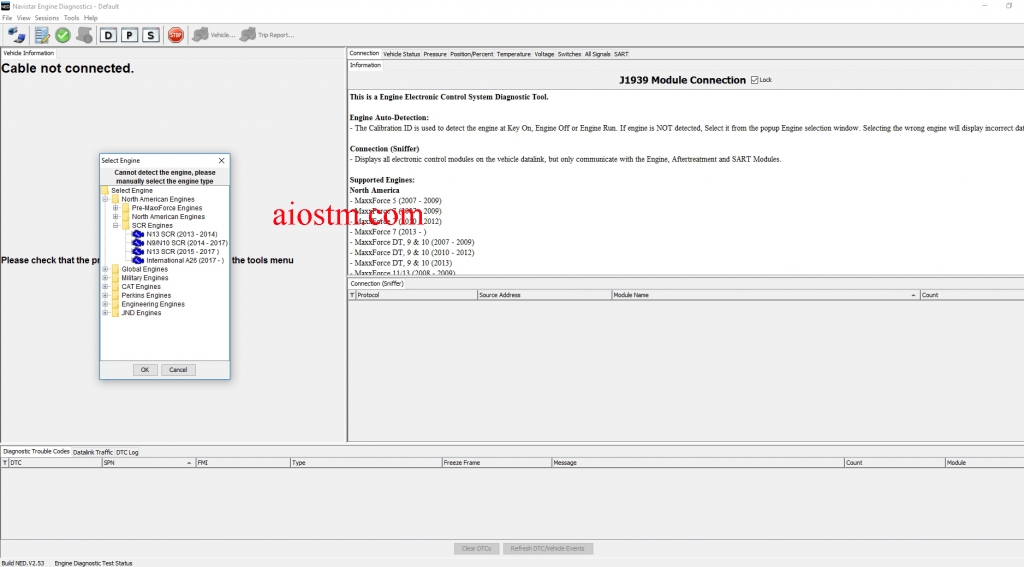Select the N9/N10 SCR (2014 - 2017) engine icon
Image resolution: width=1024 pixels, height=567 pixels.
(x=138, y=242)
